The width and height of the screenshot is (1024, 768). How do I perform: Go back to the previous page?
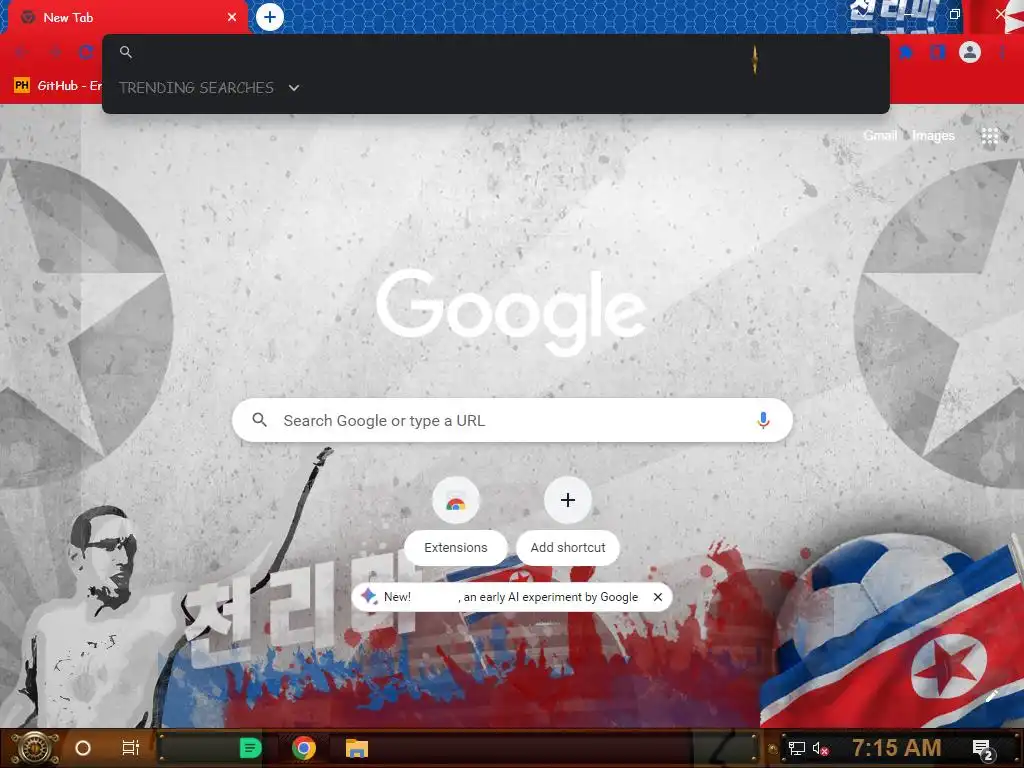(x=21, y=52)
